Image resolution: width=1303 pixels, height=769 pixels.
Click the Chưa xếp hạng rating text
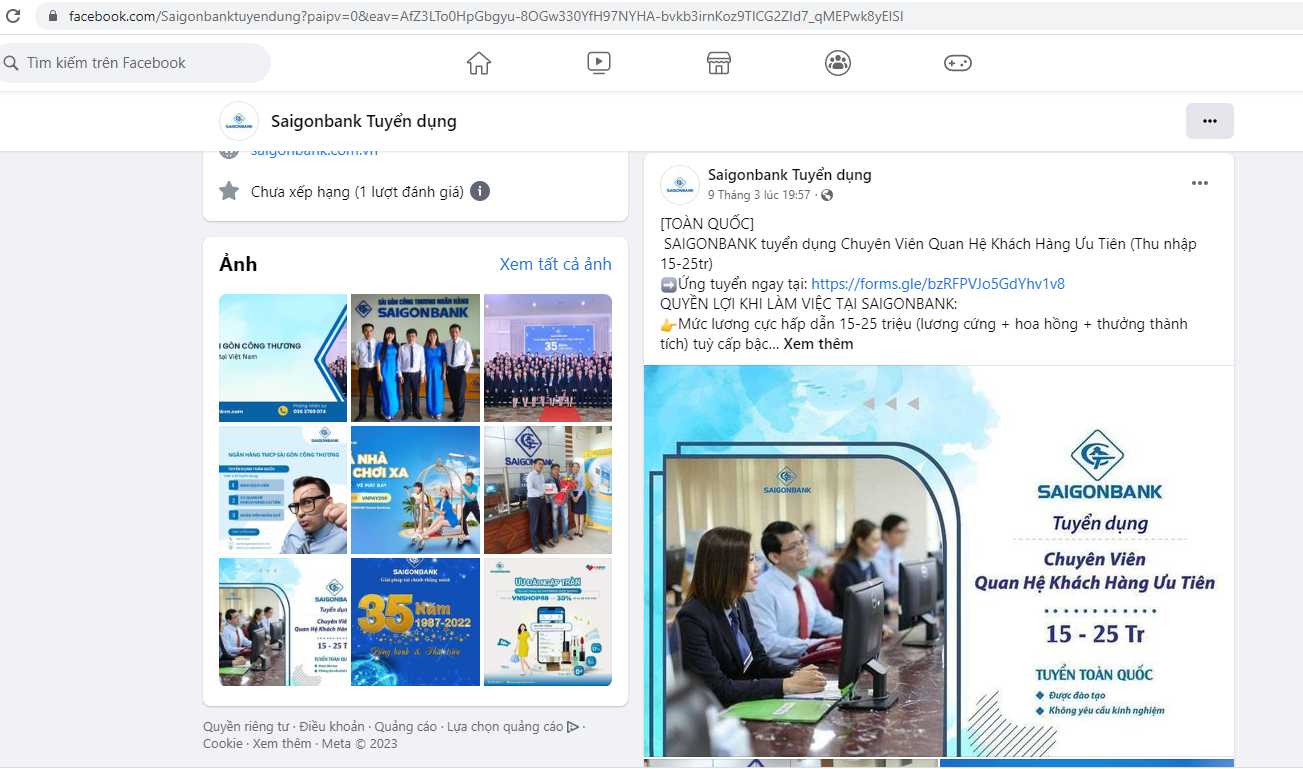[357, 191]
